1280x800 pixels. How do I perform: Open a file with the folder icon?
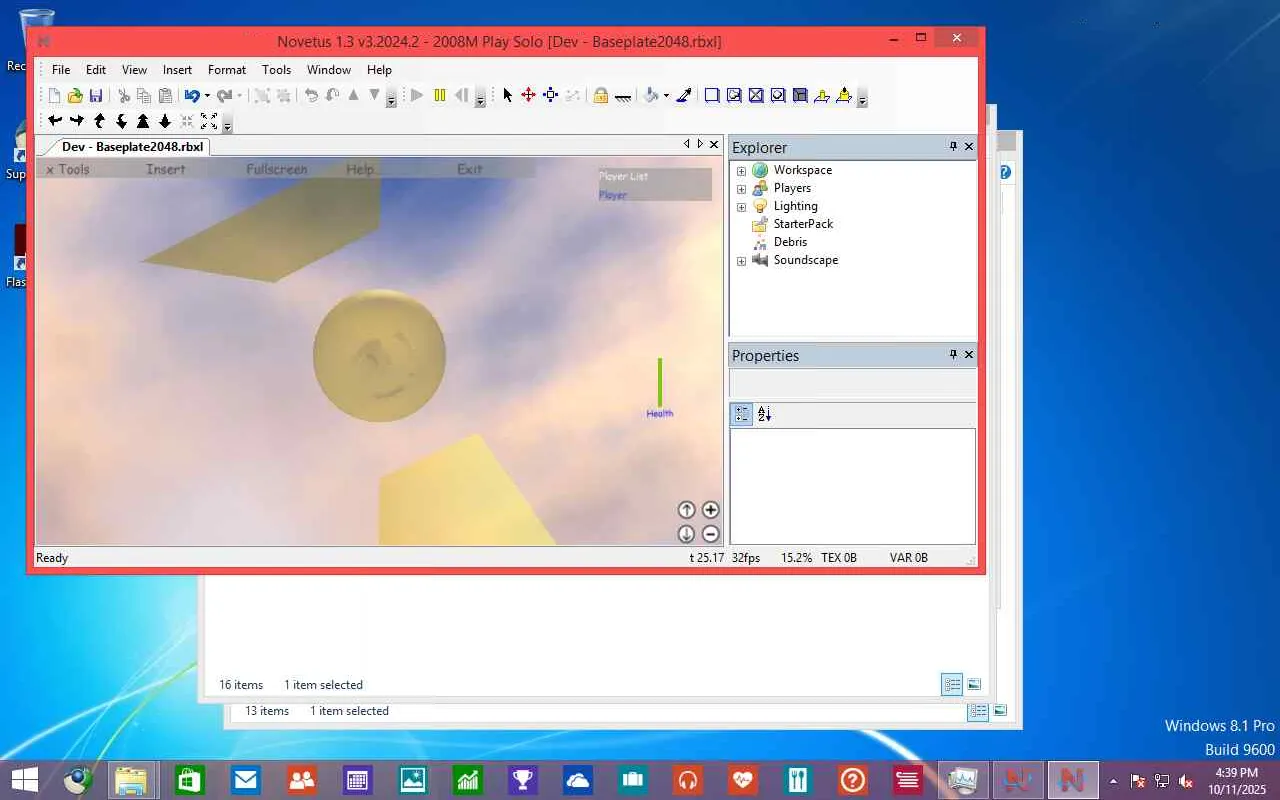[x=75, y=96]
